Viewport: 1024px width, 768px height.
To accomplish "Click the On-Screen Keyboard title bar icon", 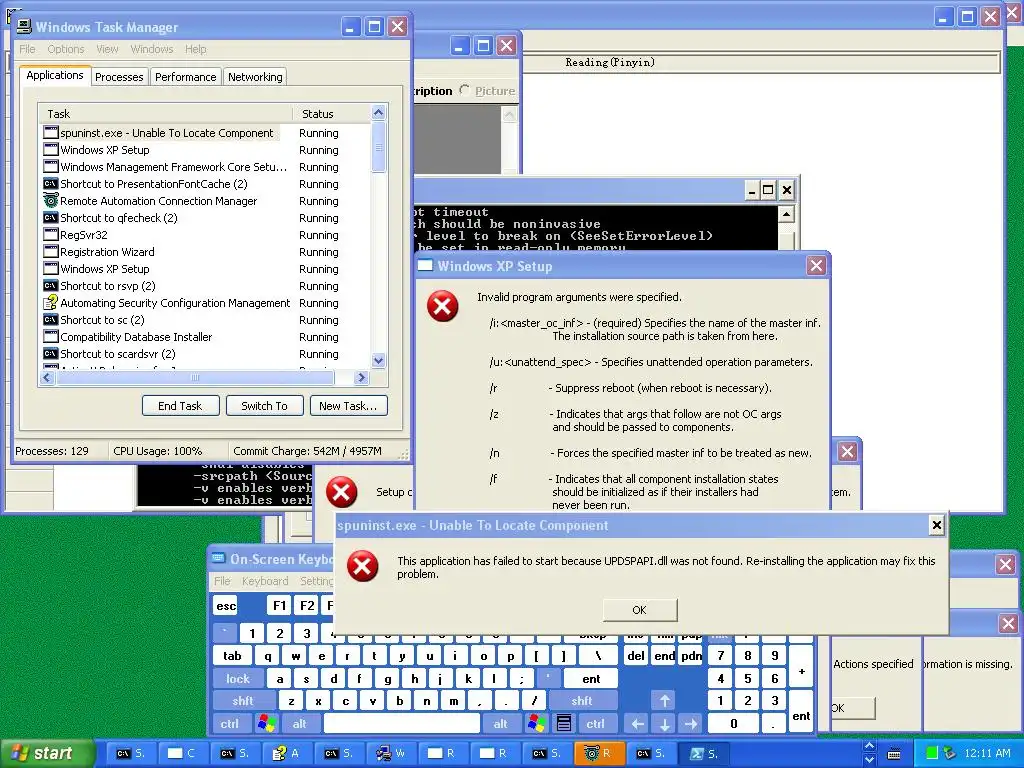I will click(218, 559).
